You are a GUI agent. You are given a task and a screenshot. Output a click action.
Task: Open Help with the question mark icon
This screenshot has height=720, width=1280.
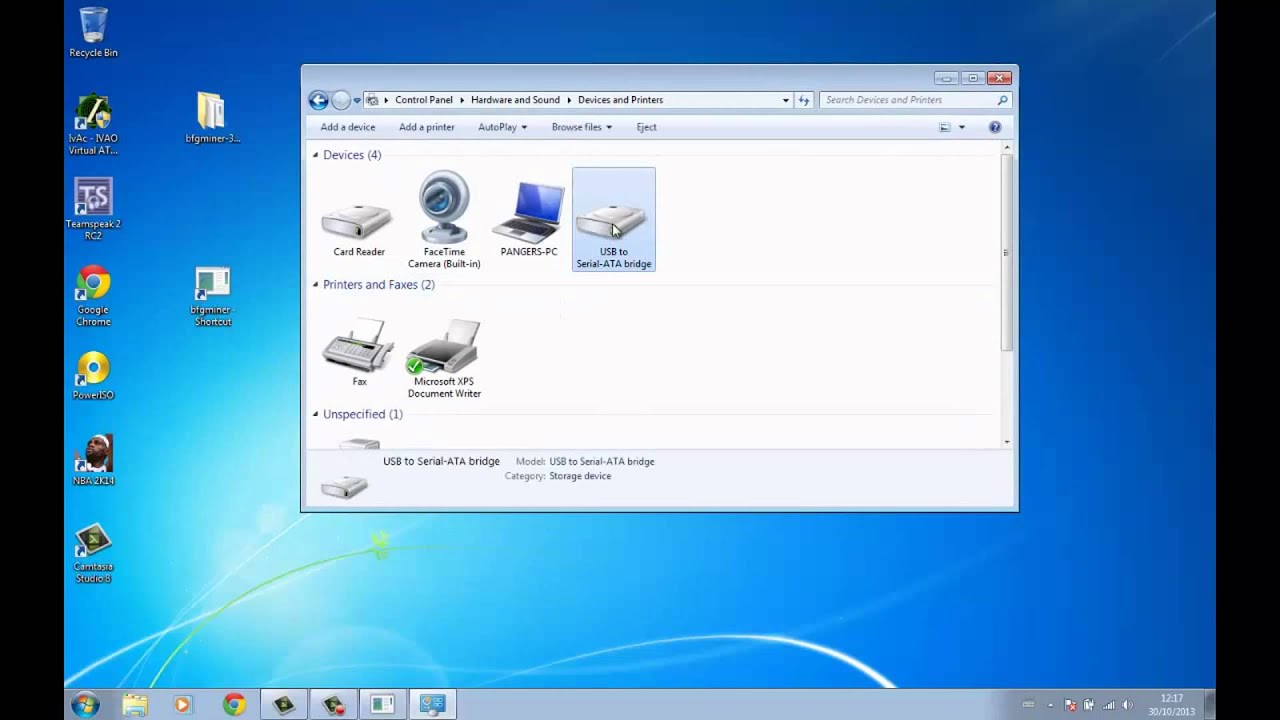995,127
